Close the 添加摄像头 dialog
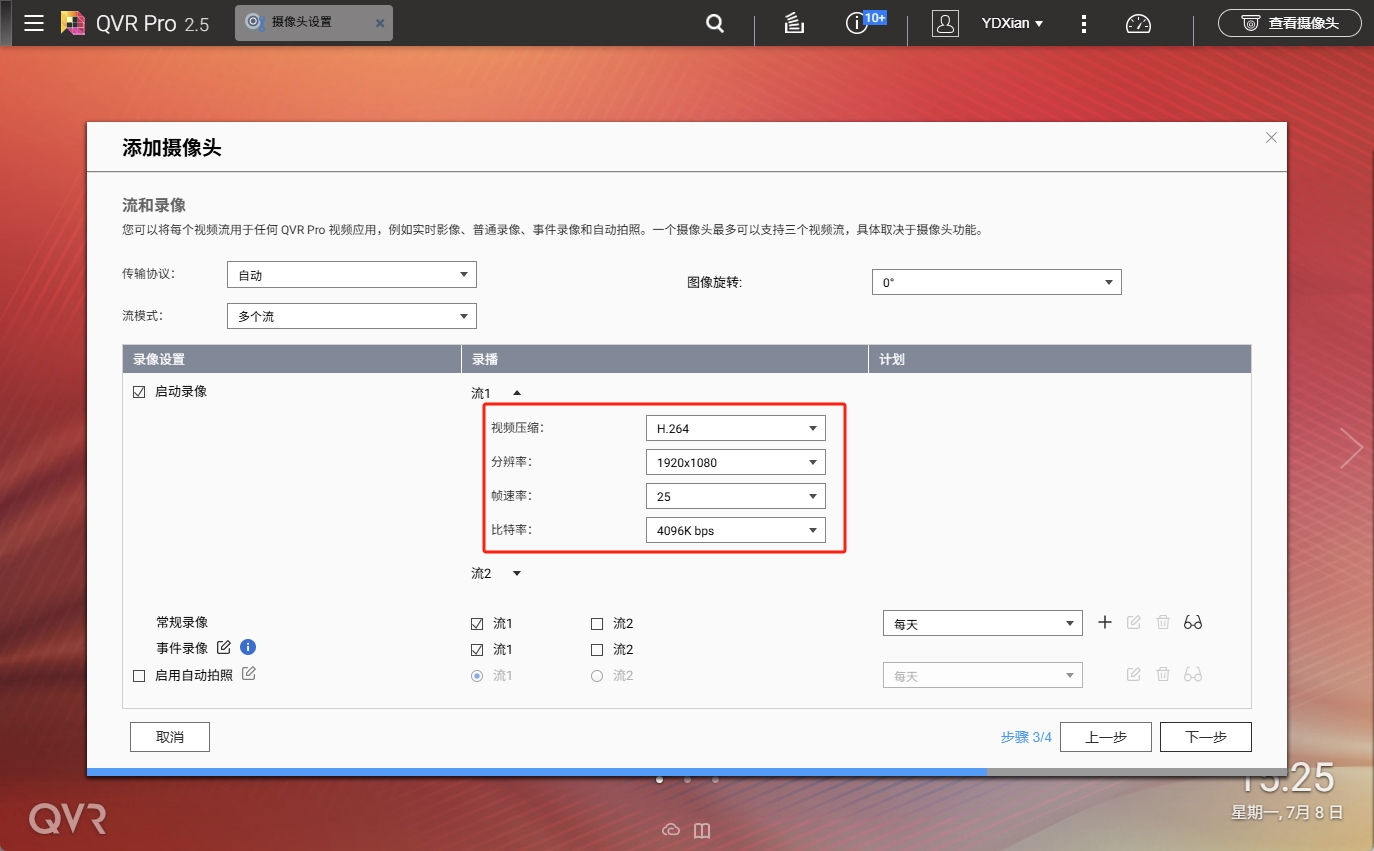This screenshot has width=1374, height=851. point(1271,138)
